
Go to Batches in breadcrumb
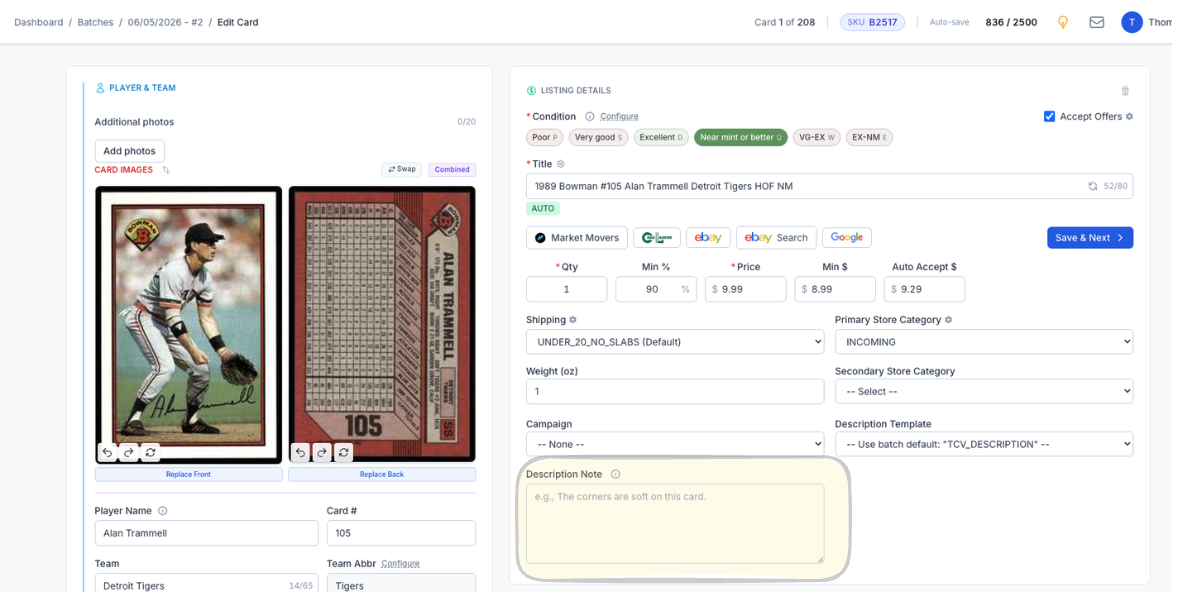pyautogui.click(x=96, y=22)
